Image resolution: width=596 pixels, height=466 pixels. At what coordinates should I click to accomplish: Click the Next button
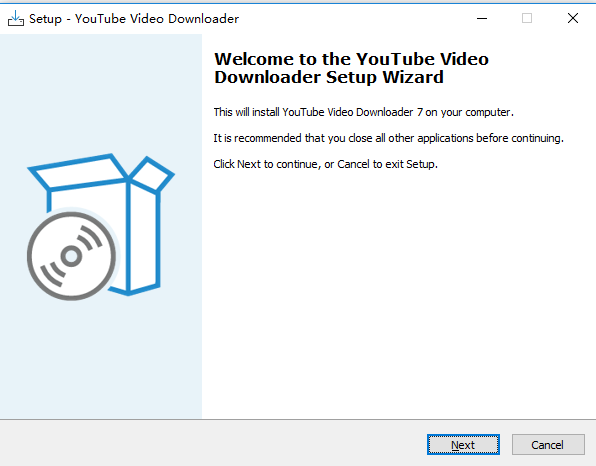[x=463, y=444]
